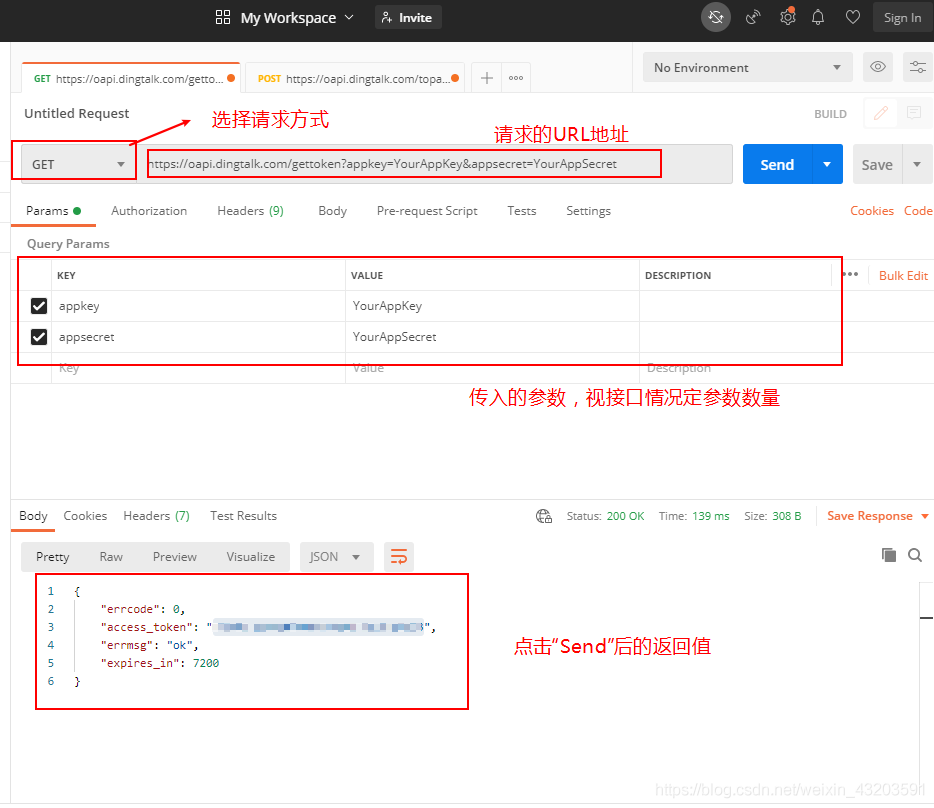Open the Authorization tab
The width and height of the screenshot is (934, 808).
tap(149, 211)
